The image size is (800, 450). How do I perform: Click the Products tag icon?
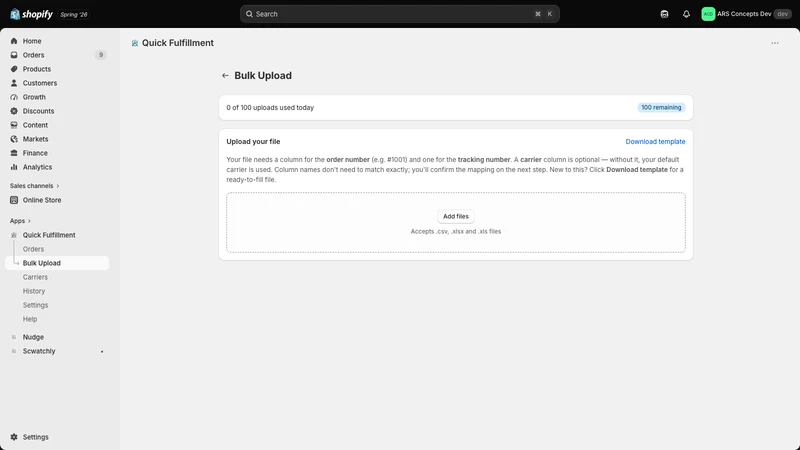[x=14, y=69]
